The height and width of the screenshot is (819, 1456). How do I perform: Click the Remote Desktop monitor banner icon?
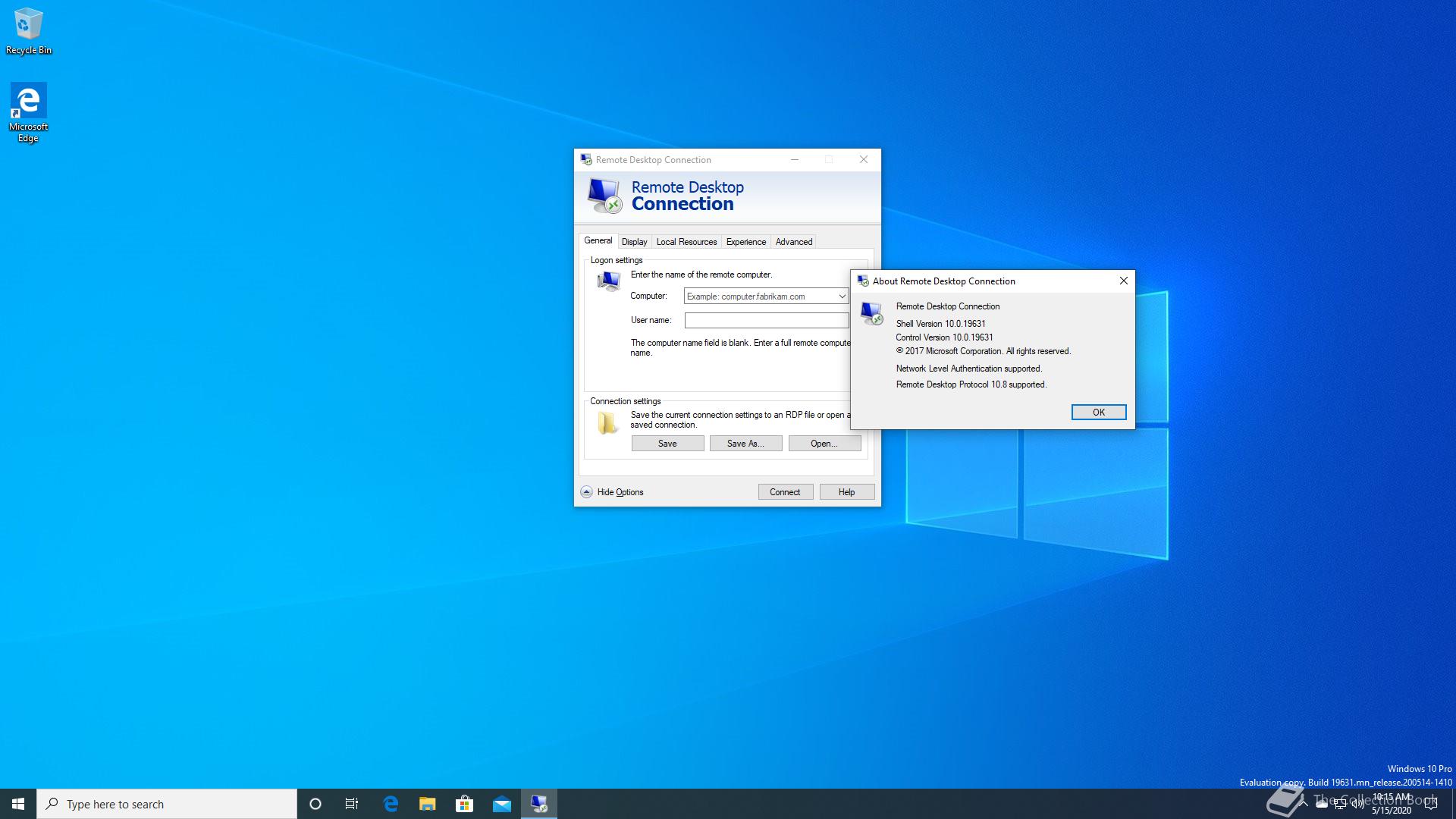click(605, 196)
